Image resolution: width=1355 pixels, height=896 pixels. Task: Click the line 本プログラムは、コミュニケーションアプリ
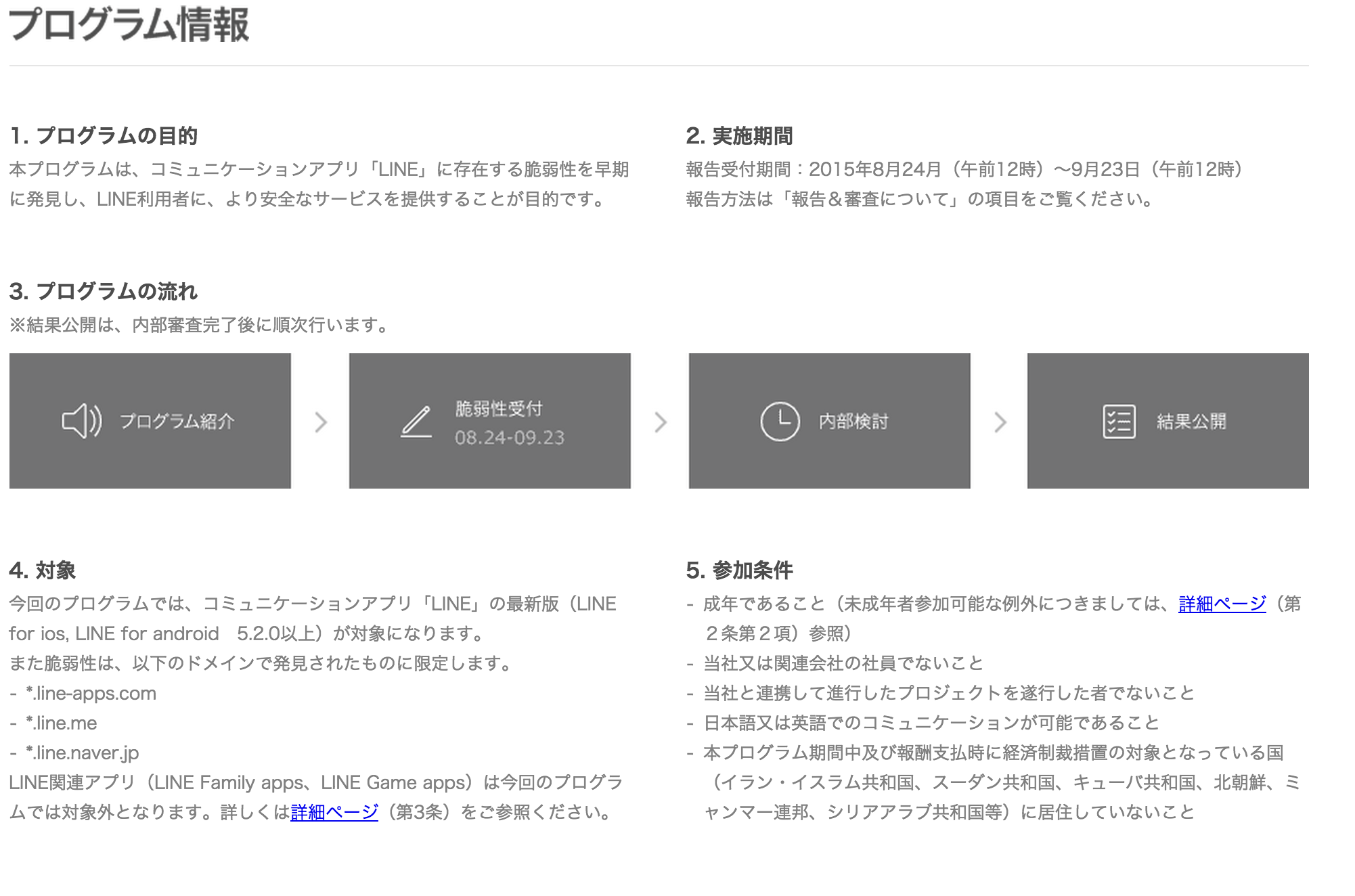click(319, 169)
